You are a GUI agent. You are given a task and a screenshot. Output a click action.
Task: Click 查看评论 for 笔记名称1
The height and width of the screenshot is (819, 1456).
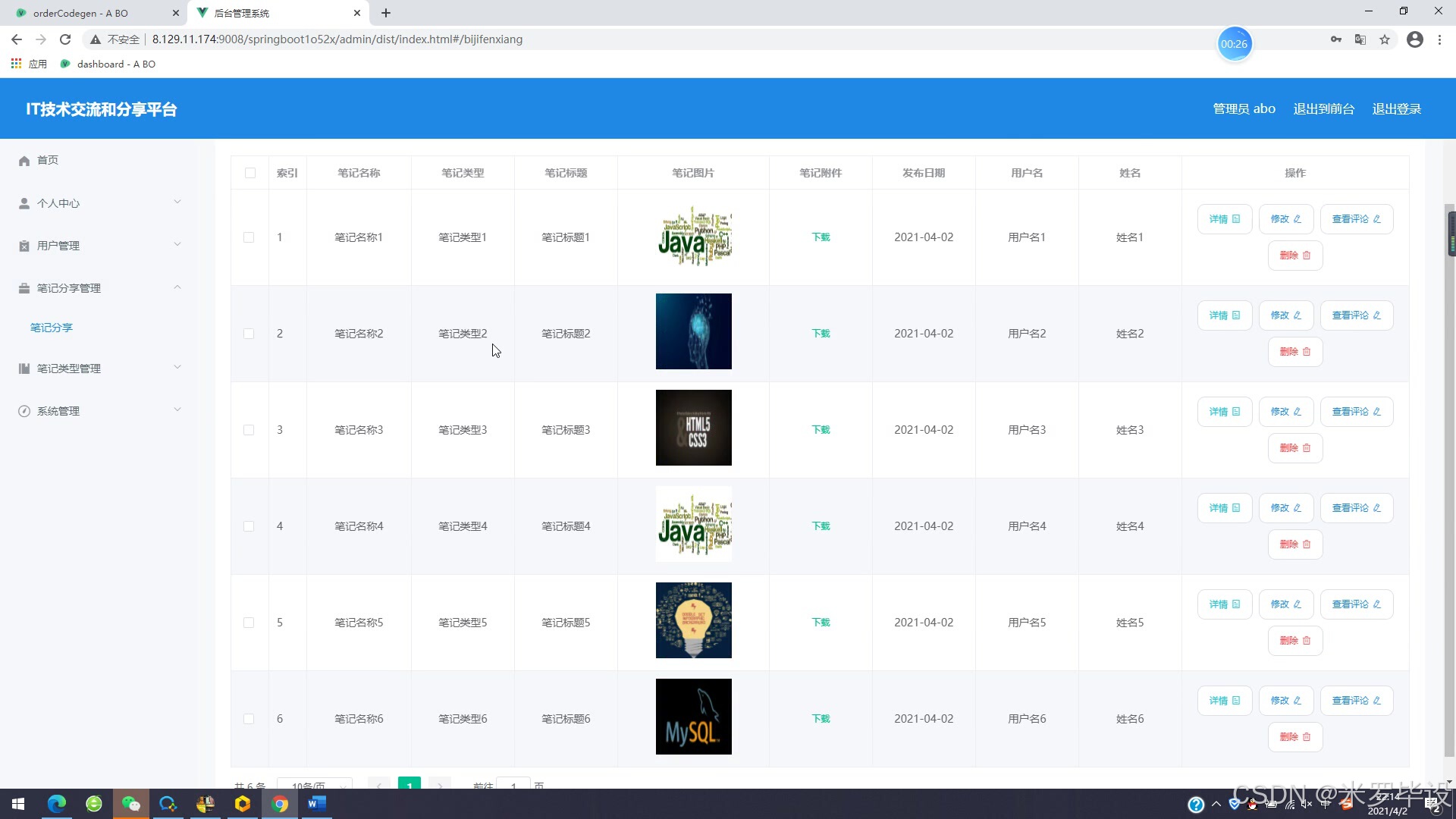[1357, 219]
